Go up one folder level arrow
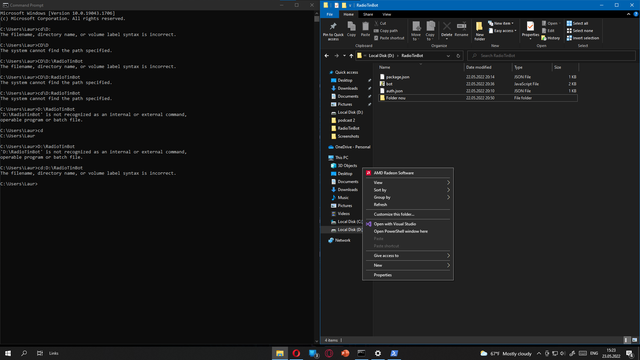The image size is (640, 360). (x=351, y=56)
